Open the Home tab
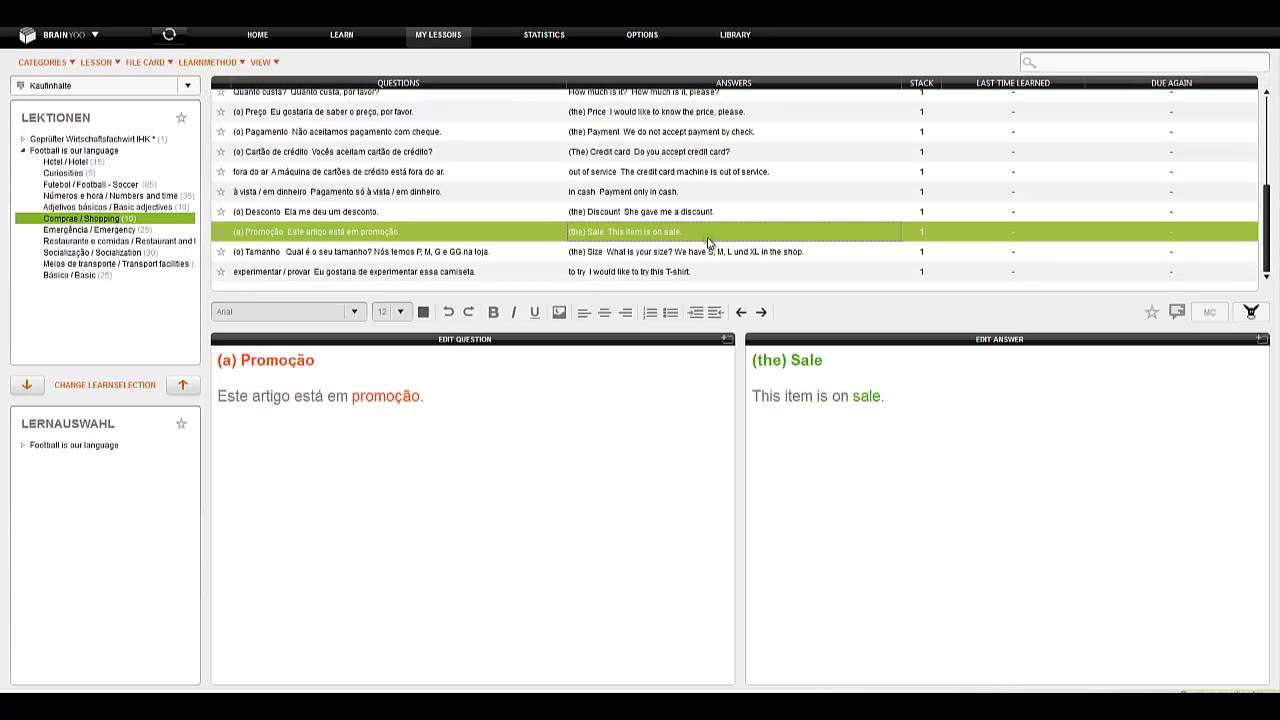 pos(257,35)
